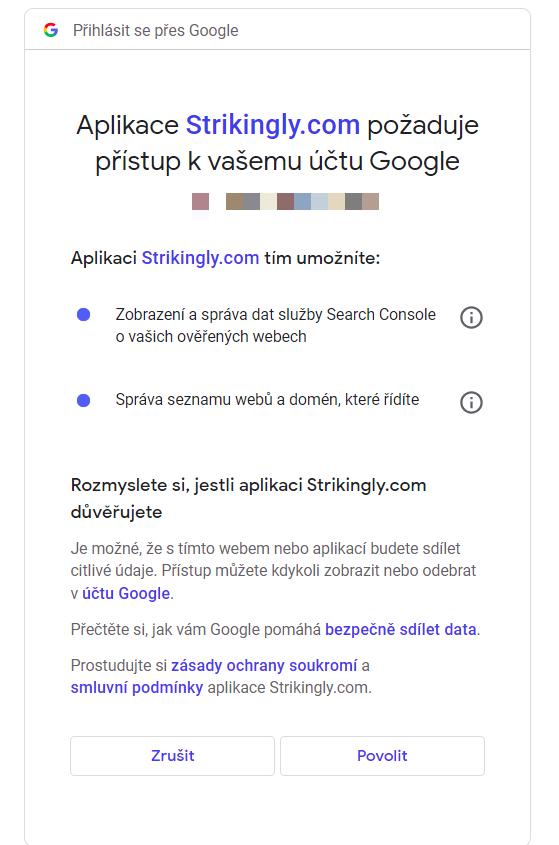Viewport: 559px width, 845px height.
Task: Click the 'Správa seznamu webů a domén' text
Action: pos(267,400)
